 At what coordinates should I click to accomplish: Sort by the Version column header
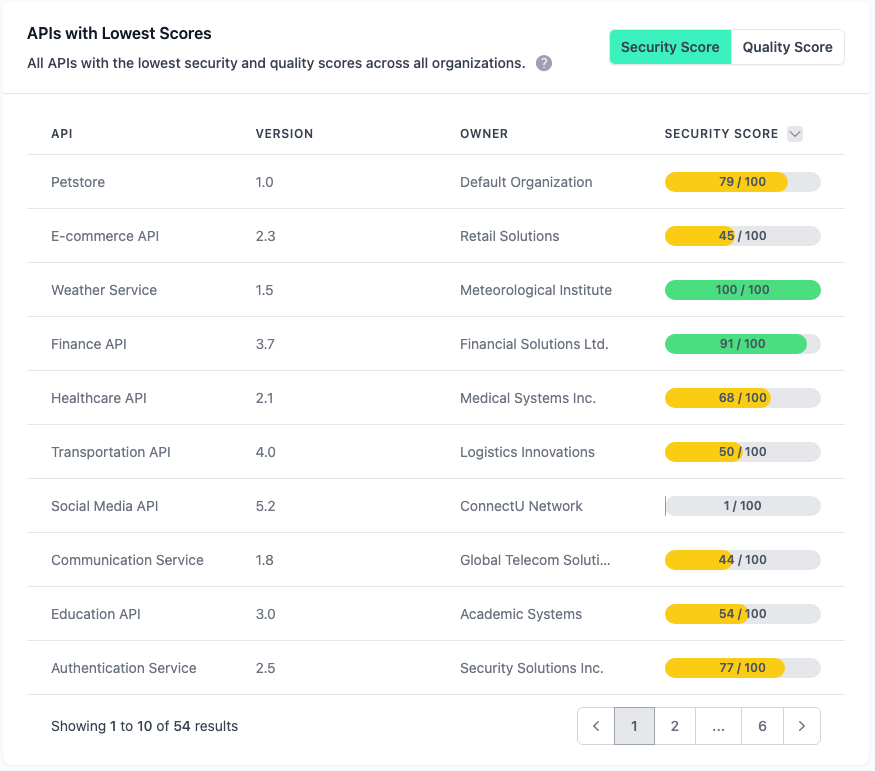[286, 133]
